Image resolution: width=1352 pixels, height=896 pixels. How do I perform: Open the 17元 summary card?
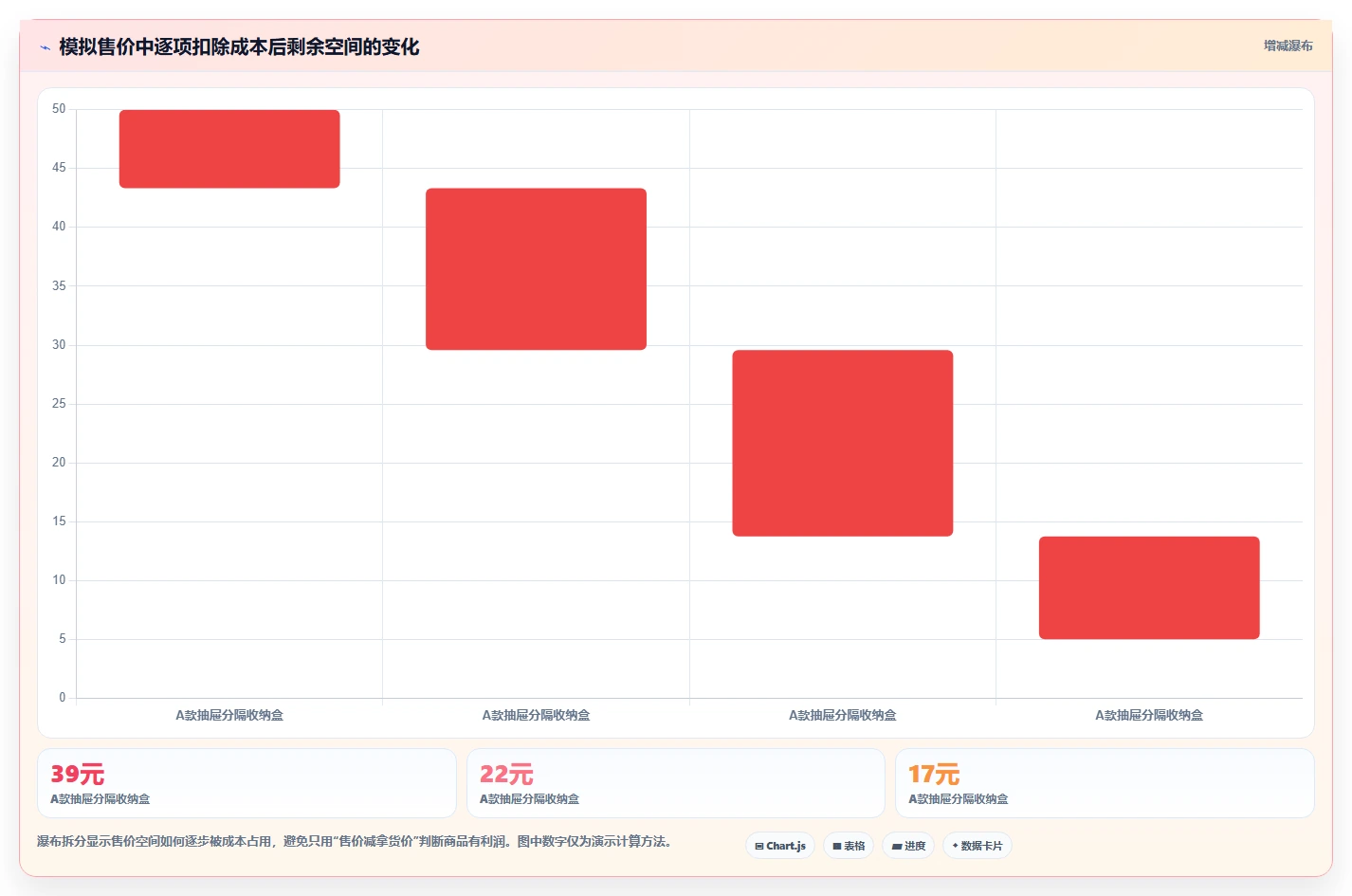tap(1105, 783)
